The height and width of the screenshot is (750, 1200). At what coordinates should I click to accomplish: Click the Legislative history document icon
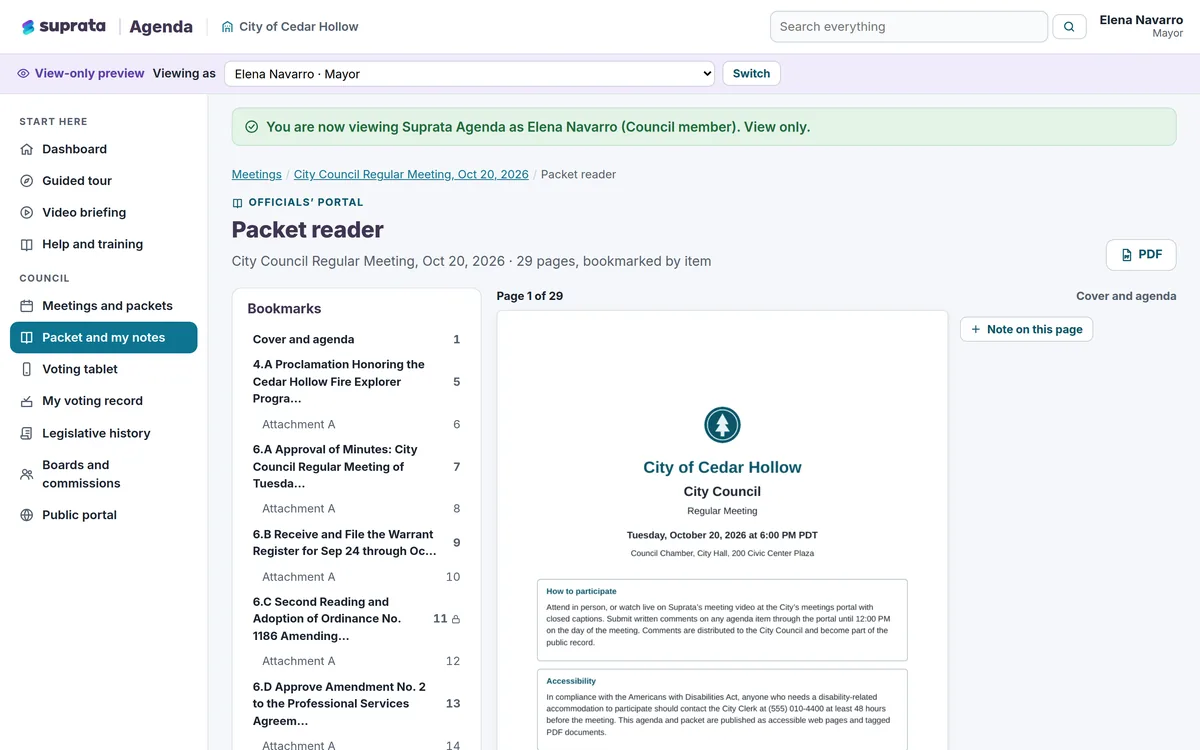click(27, 434)
